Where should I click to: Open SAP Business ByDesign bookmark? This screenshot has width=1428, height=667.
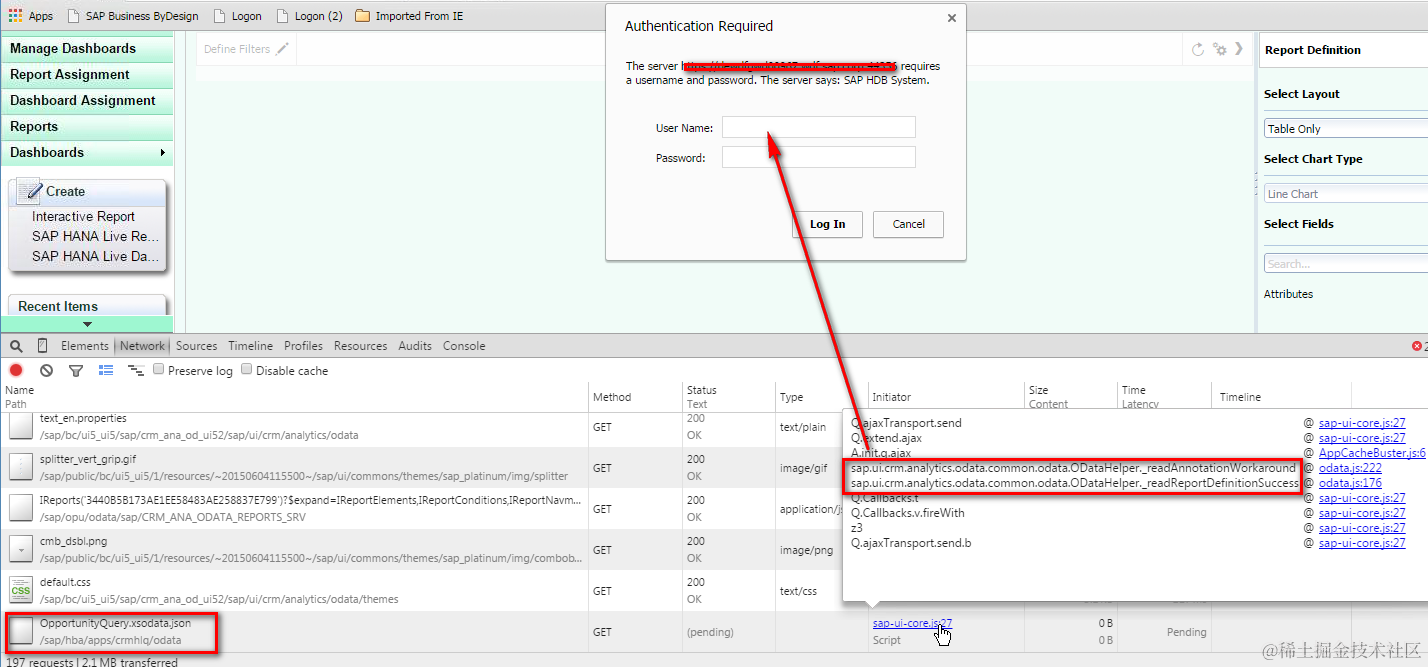click(x=133, y=16)
